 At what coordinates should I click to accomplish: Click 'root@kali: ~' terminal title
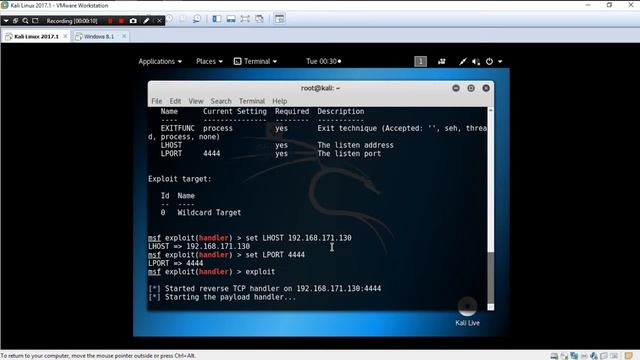[x=320, y=88]
